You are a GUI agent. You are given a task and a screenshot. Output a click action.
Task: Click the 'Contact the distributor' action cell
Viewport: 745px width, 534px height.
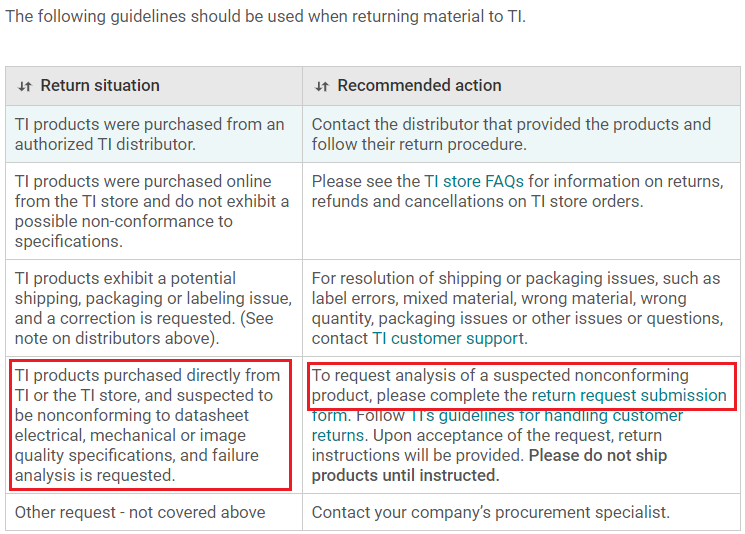coord(510,134)
